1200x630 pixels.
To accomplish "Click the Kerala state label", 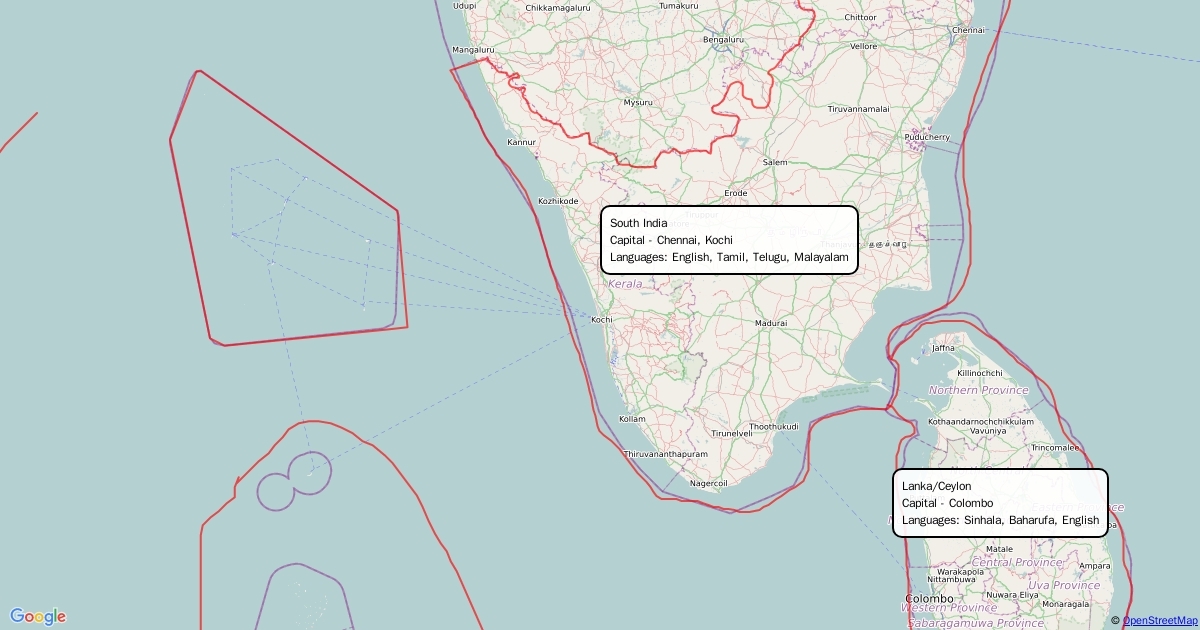I will (x=625, y=284).
